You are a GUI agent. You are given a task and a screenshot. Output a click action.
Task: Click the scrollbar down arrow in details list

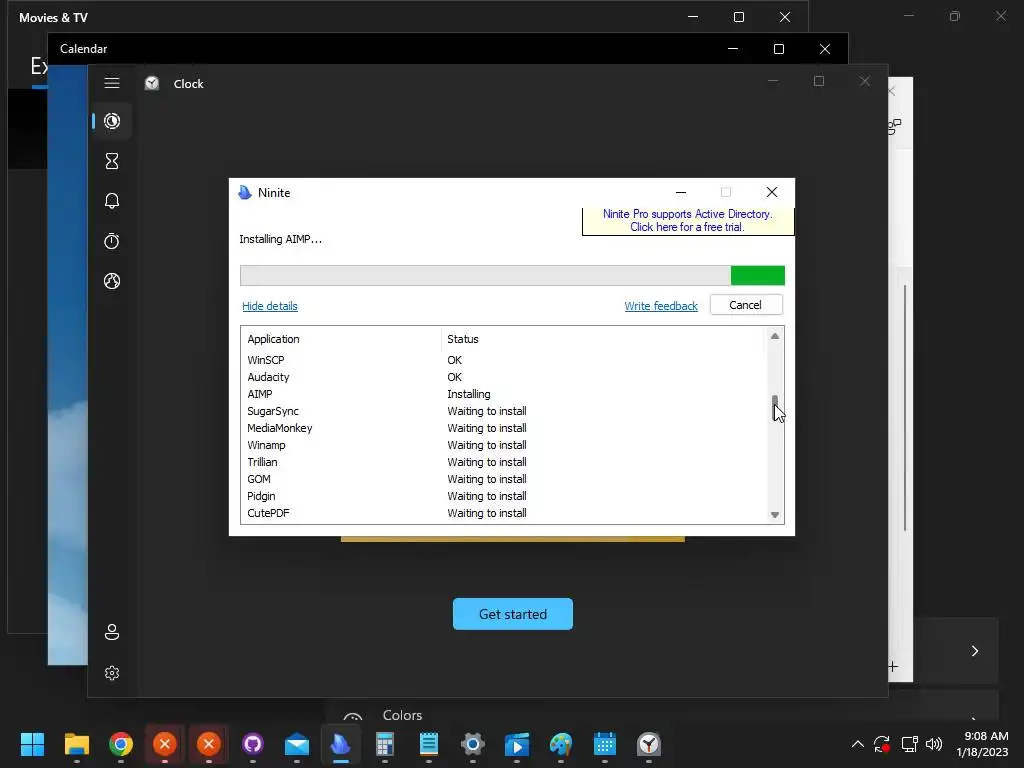775,515
